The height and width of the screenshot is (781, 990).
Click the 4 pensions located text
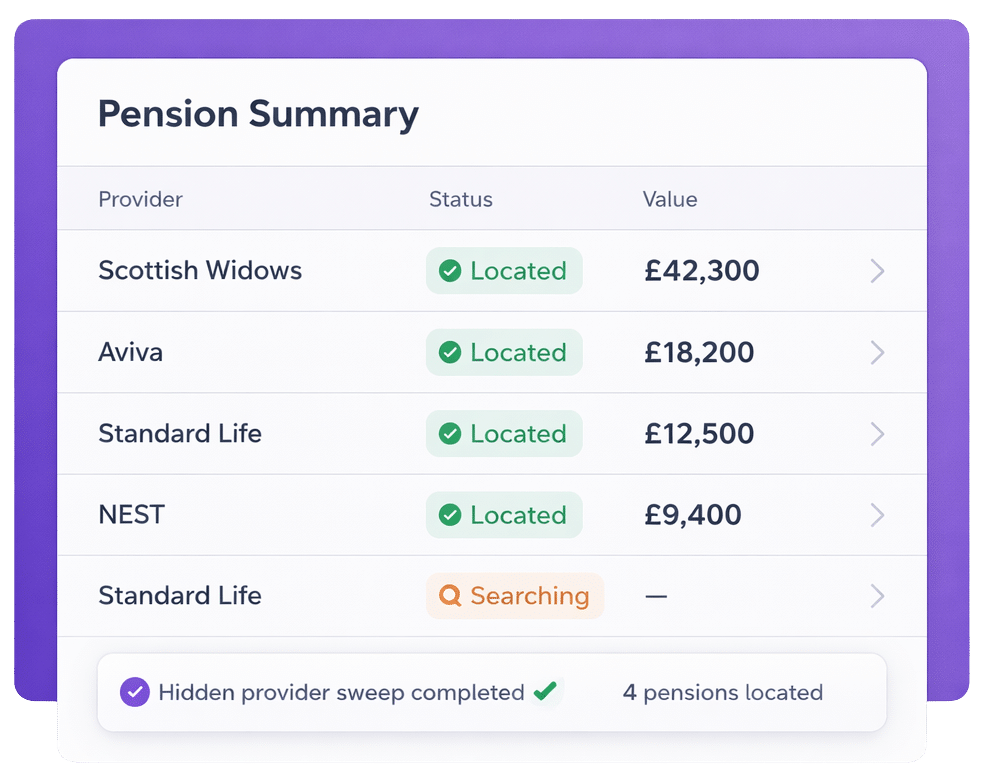click(722, 692)
